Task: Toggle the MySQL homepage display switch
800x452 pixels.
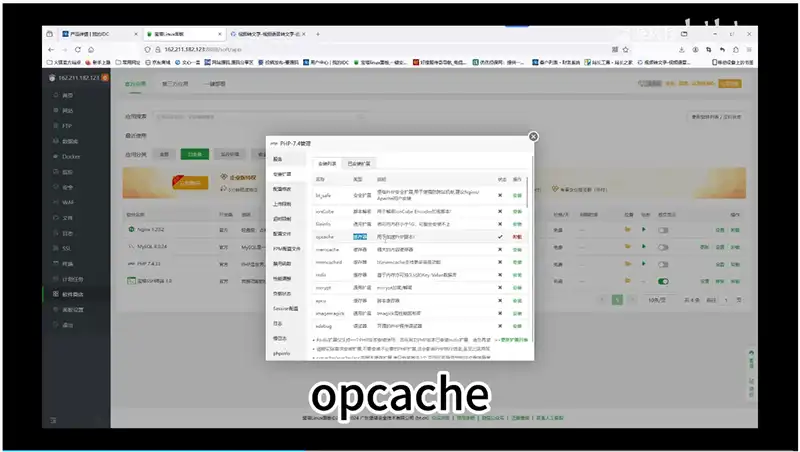Action: pyautogui.click(x=661, y=246)
